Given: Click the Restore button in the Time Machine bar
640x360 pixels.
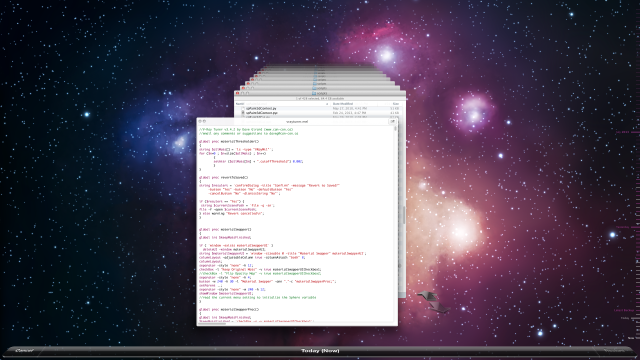Looking at the screenshot, I should (x=614, y=351).
